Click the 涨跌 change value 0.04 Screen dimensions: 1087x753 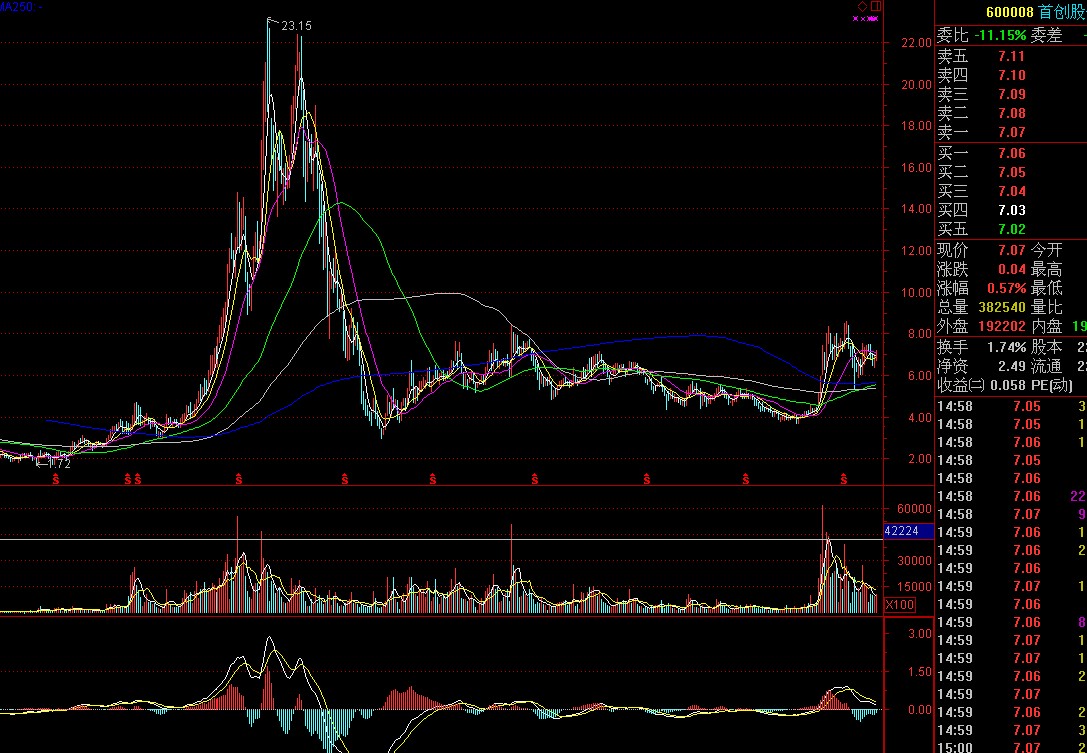1011,269
